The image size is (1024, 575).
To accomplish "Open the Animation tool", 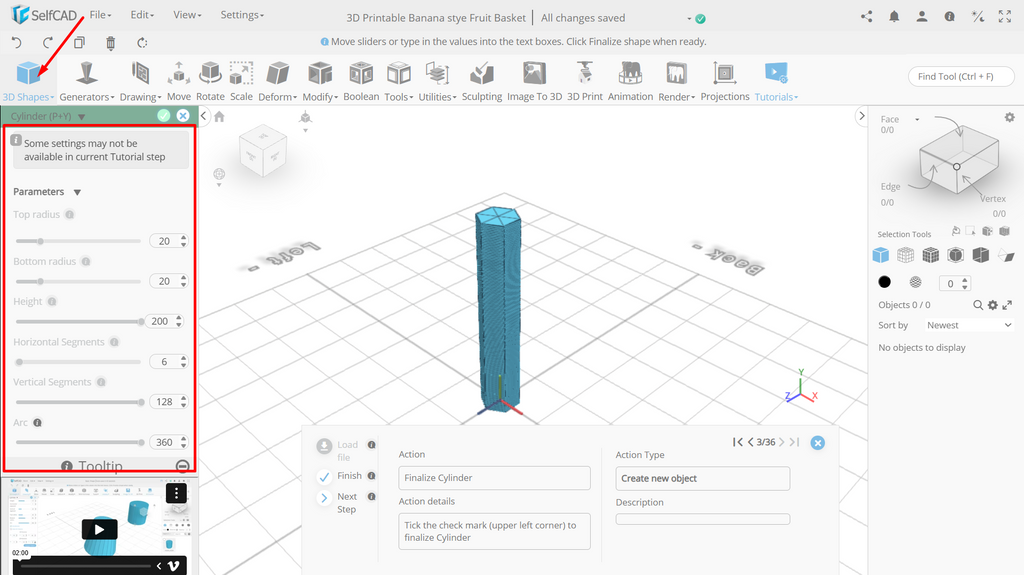I will (x=630, y=81).
